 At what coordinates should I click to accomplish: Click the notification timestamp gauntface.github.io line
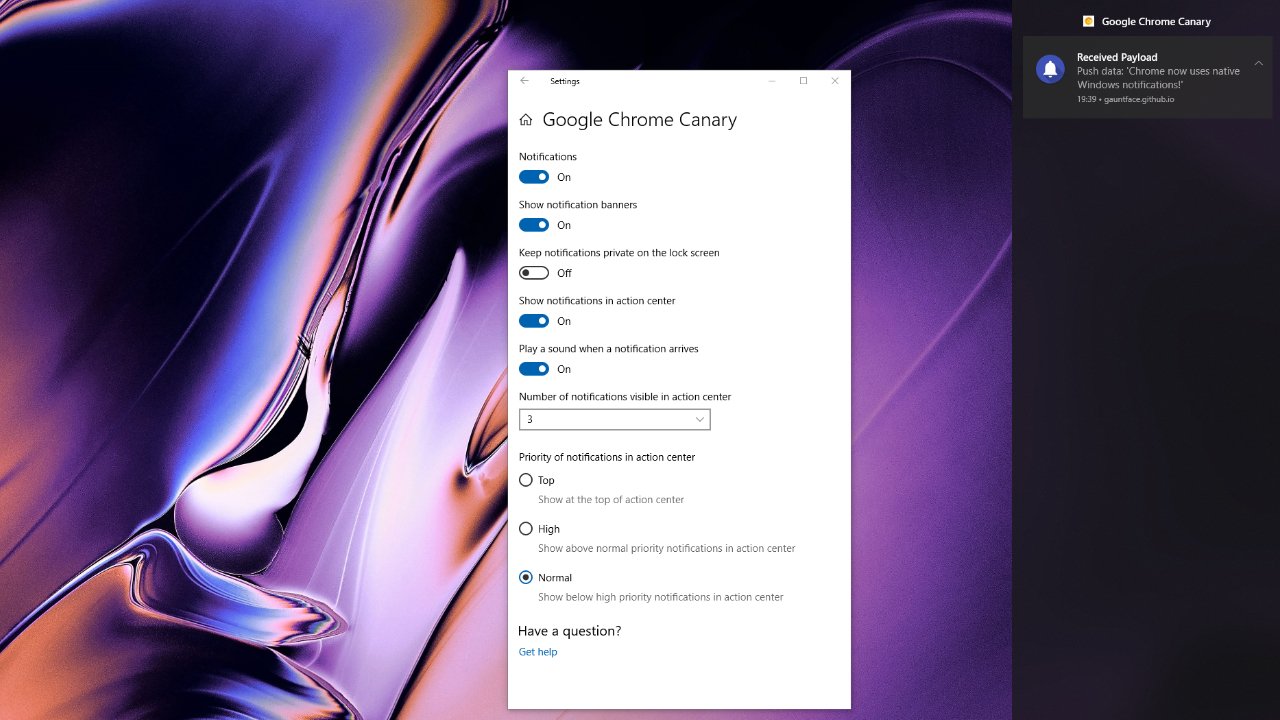pyautogui.click(x=1125, y=100)
